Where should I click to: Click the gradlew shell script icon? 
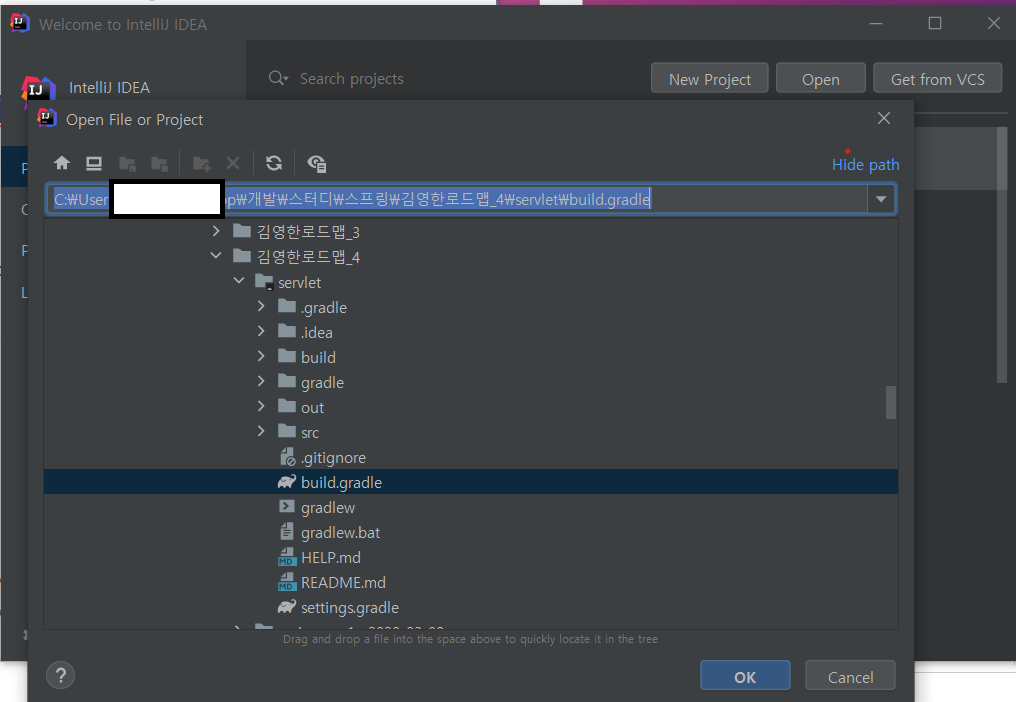click(286, 507)
